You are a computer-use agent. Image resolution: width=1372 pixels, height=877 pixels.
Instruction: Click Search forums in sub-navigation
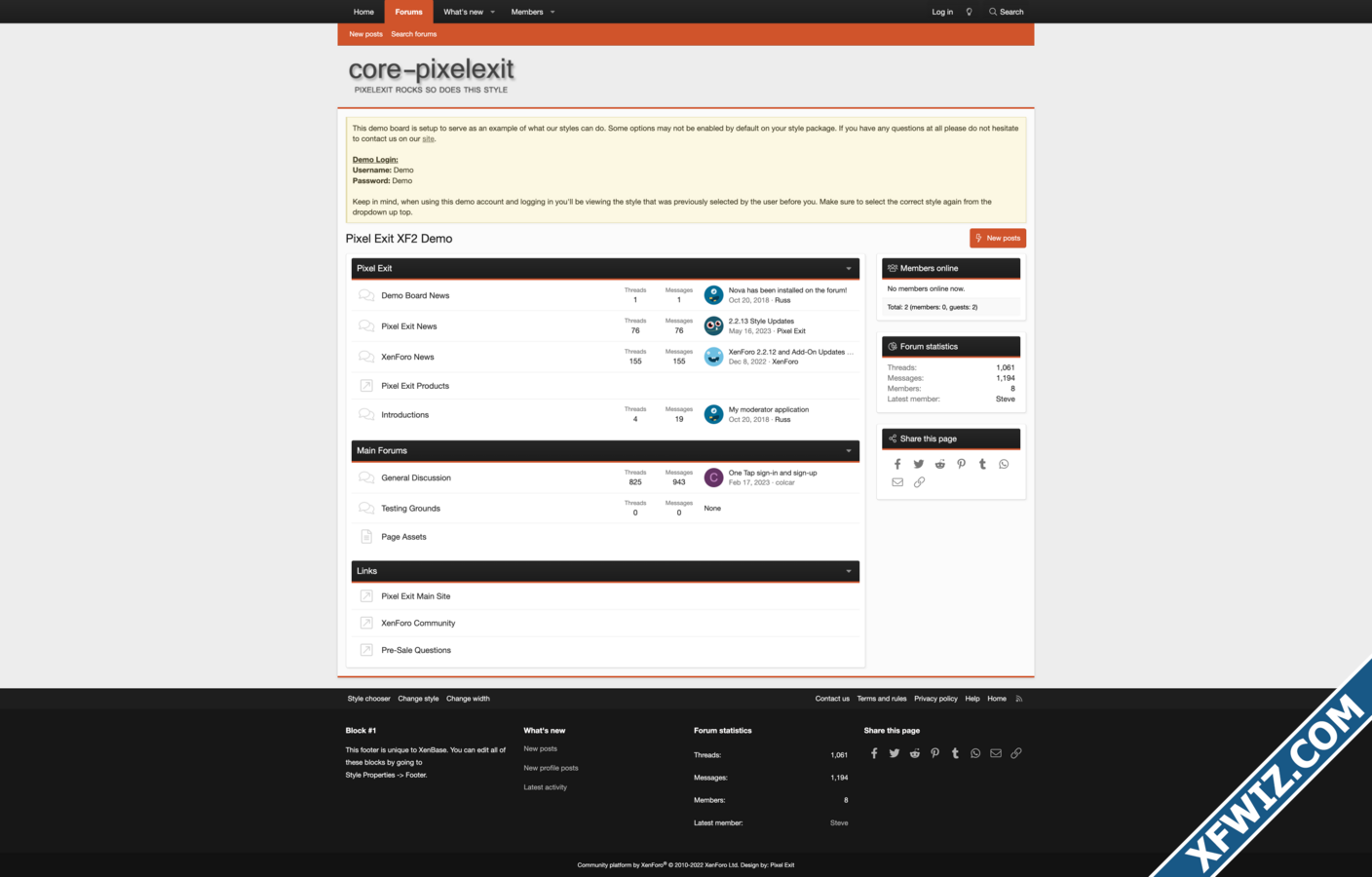pos(414,34)
